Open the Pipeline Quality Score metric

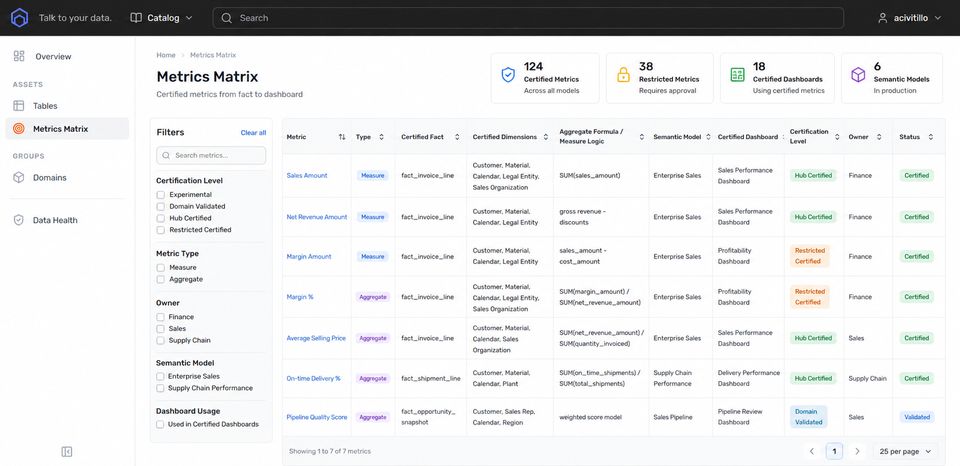point(317,417)
